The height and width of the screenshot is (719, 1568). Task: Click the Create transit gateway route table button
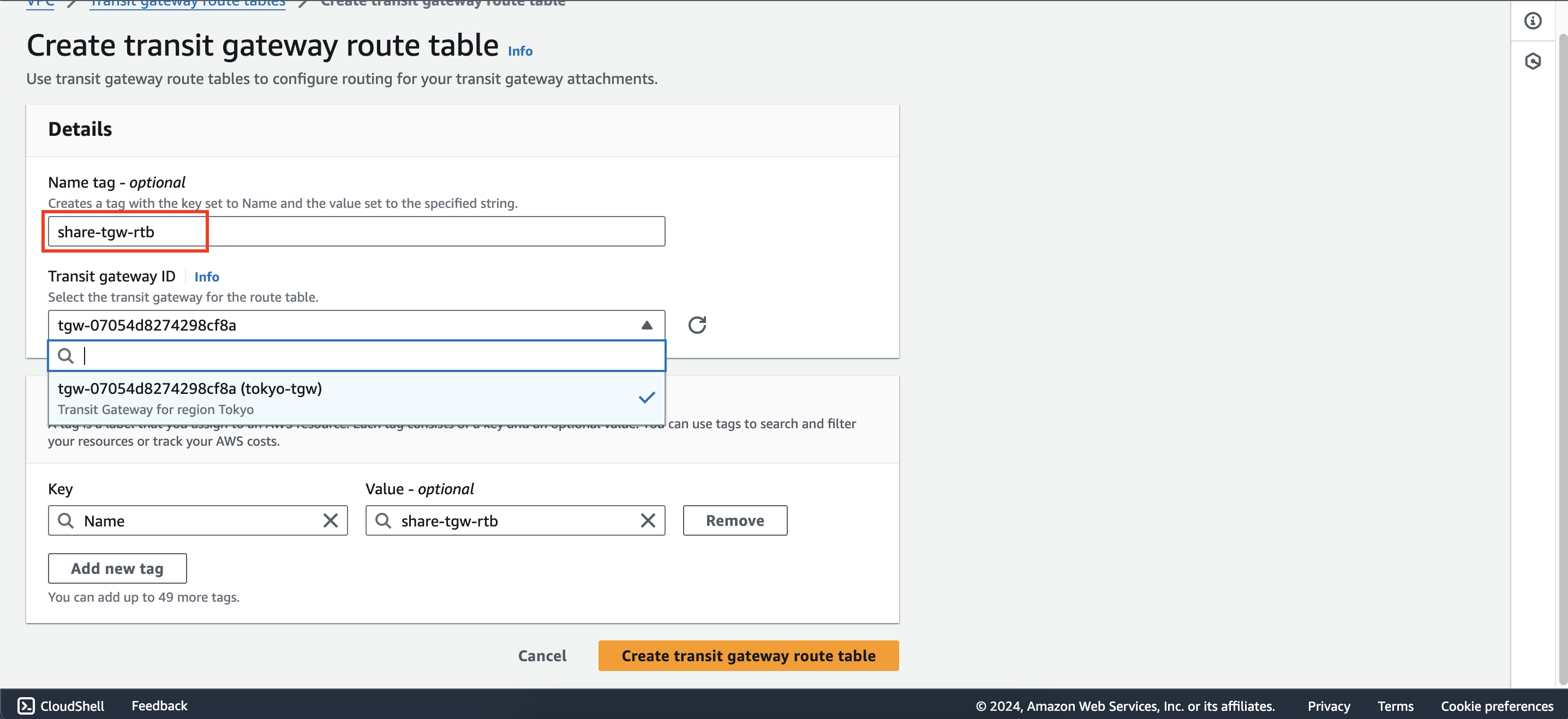[748, 655]
